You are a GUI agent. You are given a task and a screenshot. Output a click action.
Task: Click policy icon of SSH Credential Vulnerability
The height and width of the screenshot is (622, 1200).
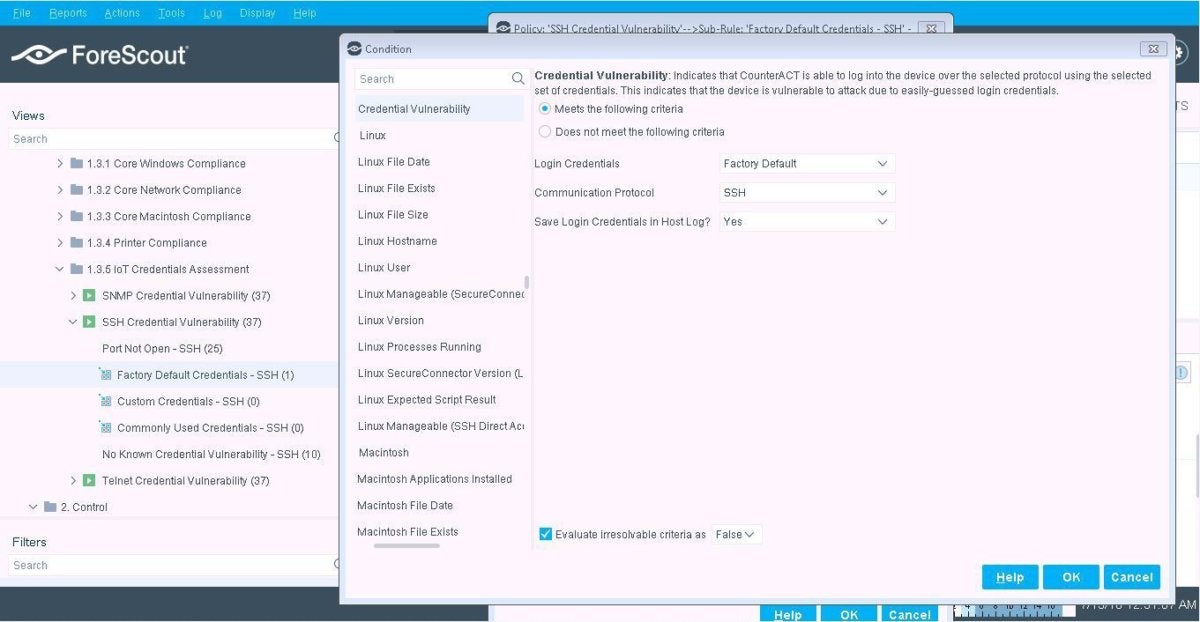(89, 322)
